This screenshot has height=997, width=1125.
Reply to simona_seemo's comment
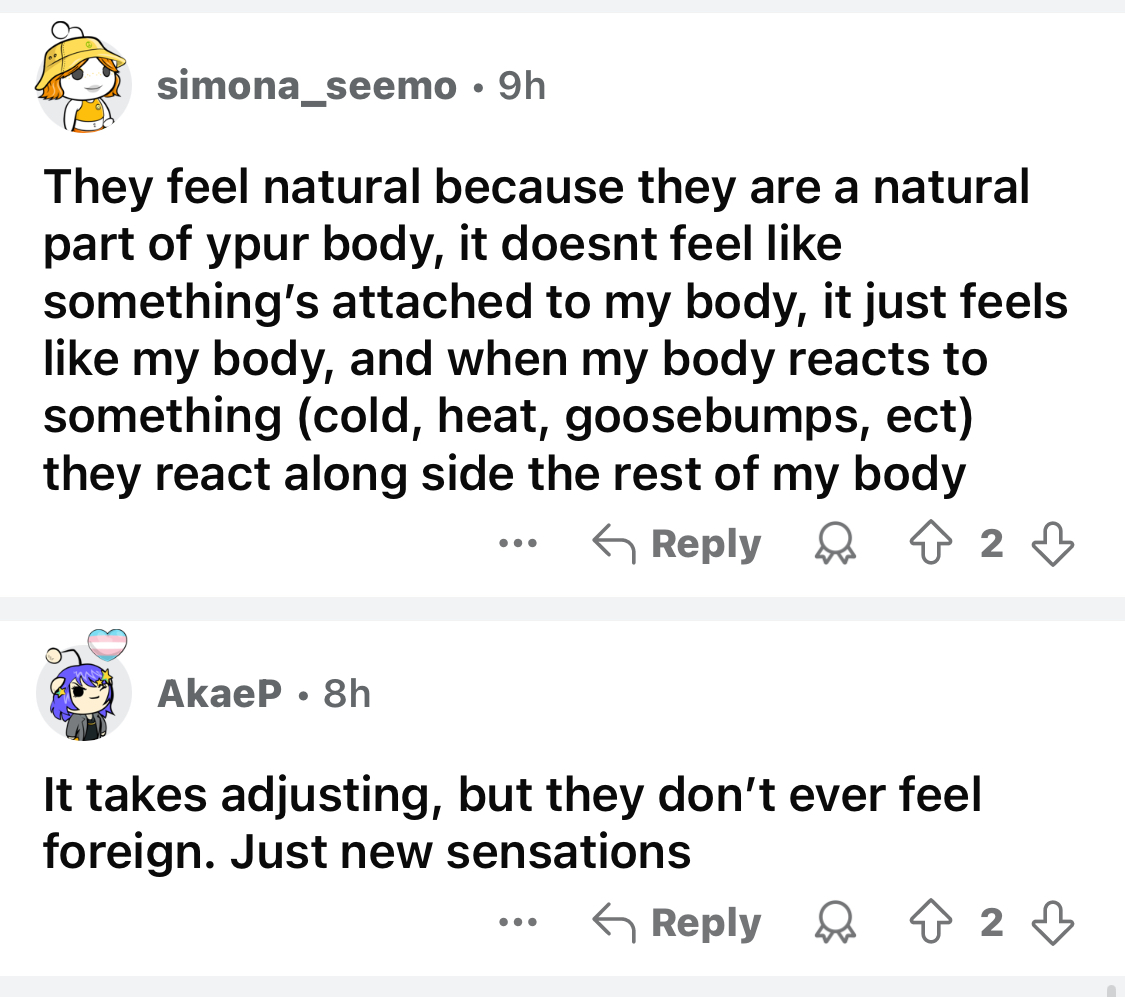coord(677,545)
